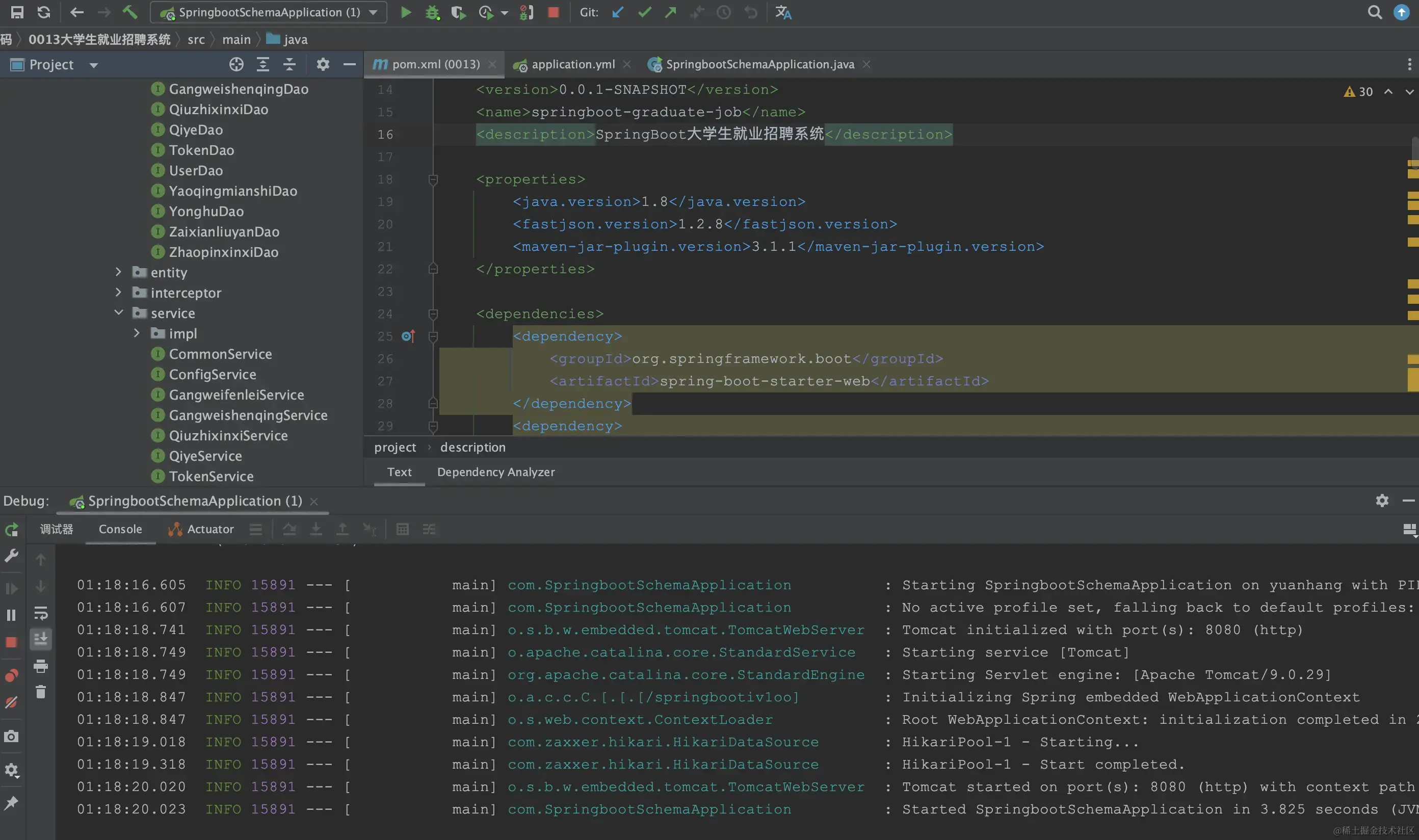Click Rerun icon in Debug panel
The height and width of the screenshot is (840, 1419).
tap(11, 530)
